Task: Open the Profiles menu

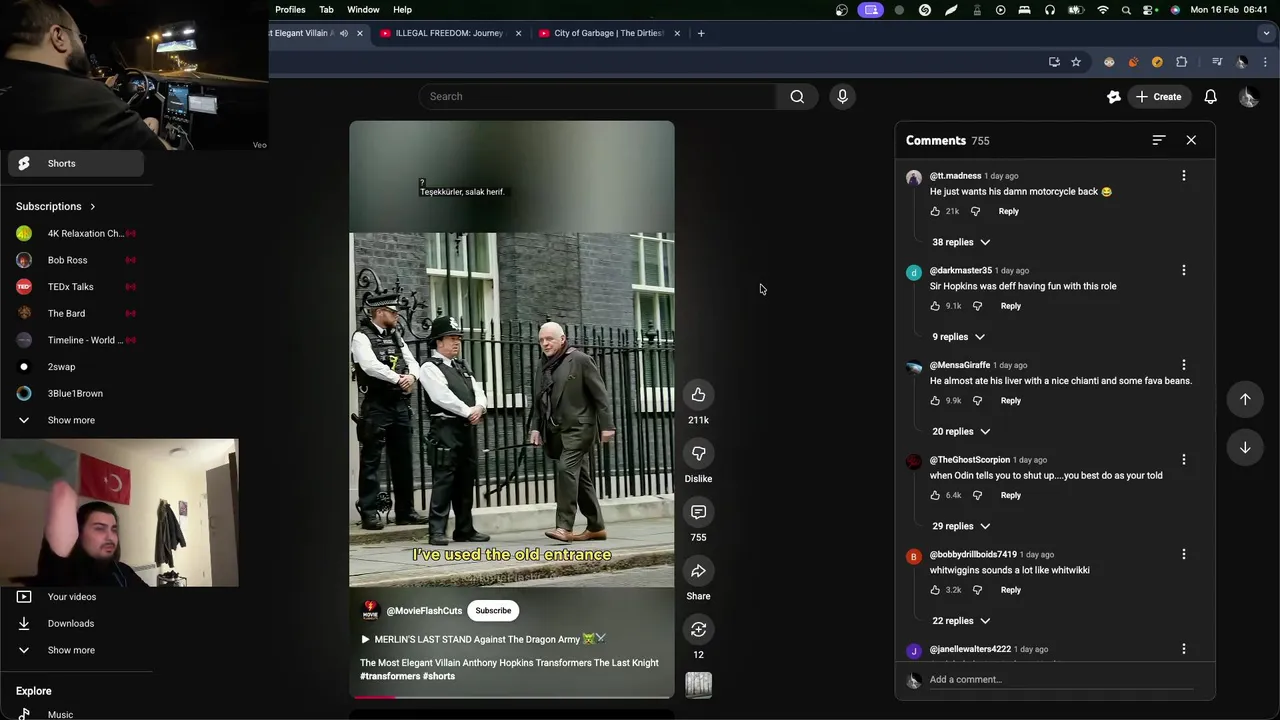Action: (290, 10)
